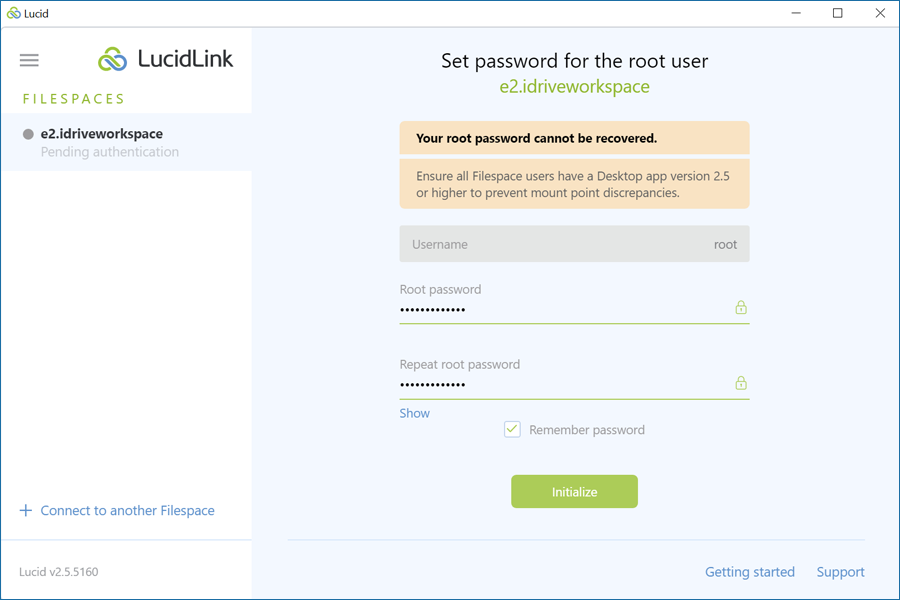Click lock icon in Root password field
The image size is (900, 600).
point(741,307)
